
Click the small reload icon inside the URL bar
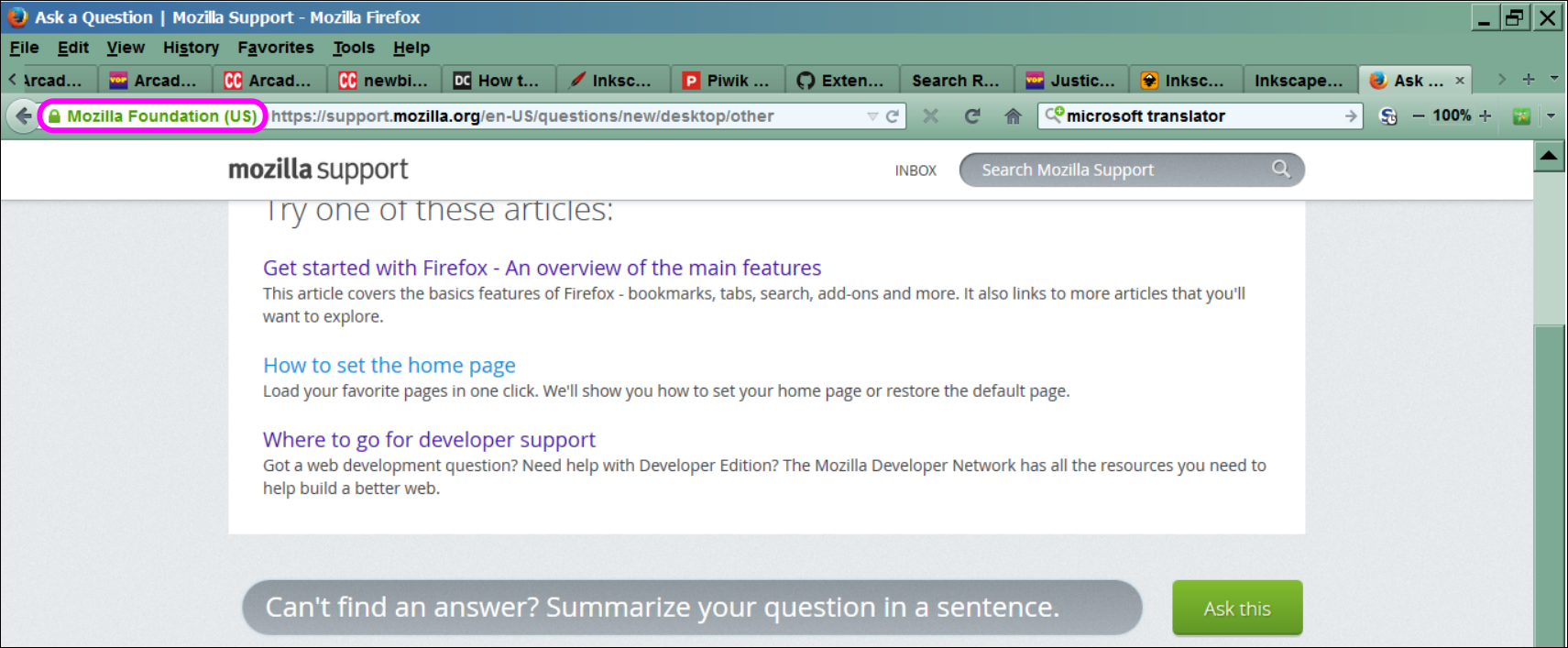892,116
